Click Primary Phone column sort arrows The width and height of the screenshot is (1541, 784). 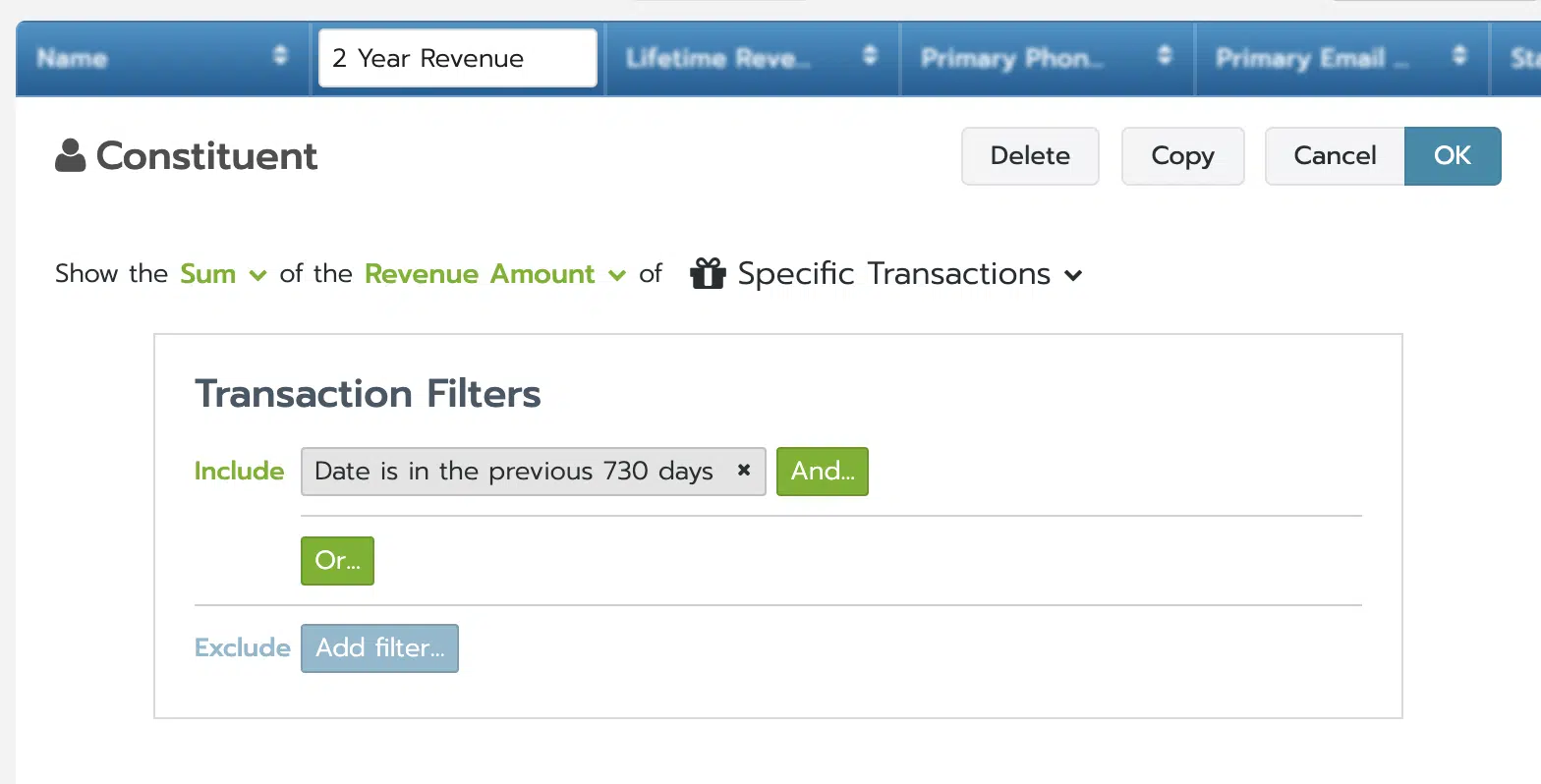tap(1165, 56)
